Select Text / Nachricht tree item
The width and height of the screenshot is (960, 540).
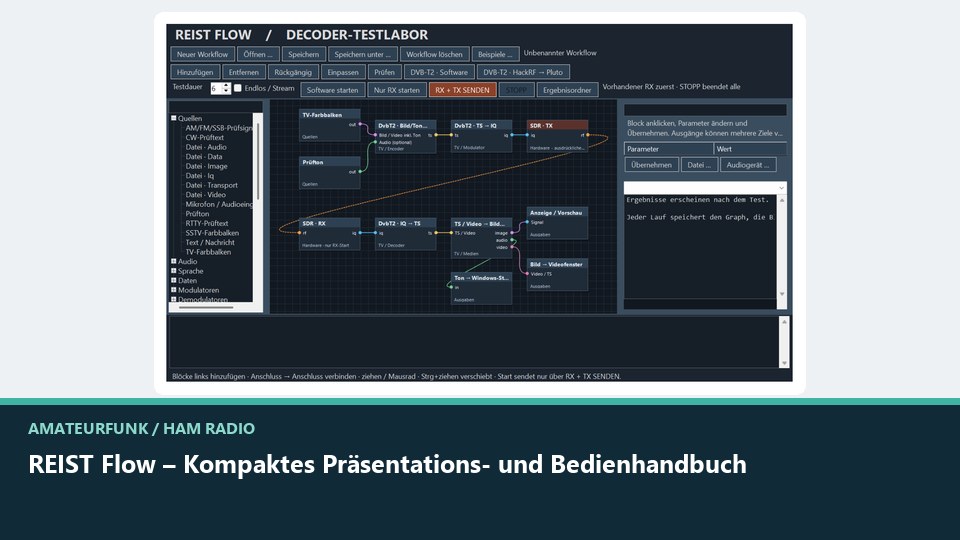210,242
